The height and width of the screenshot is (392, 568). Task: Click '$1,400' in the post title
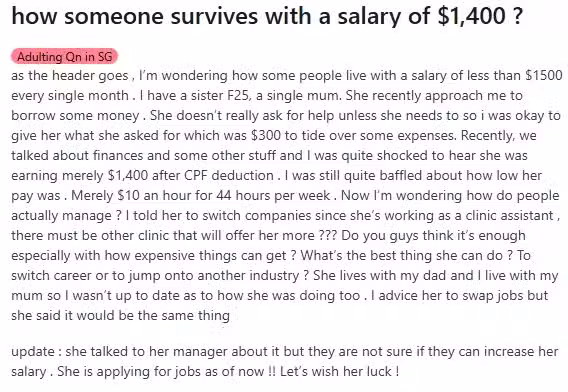tap(472, 16)
